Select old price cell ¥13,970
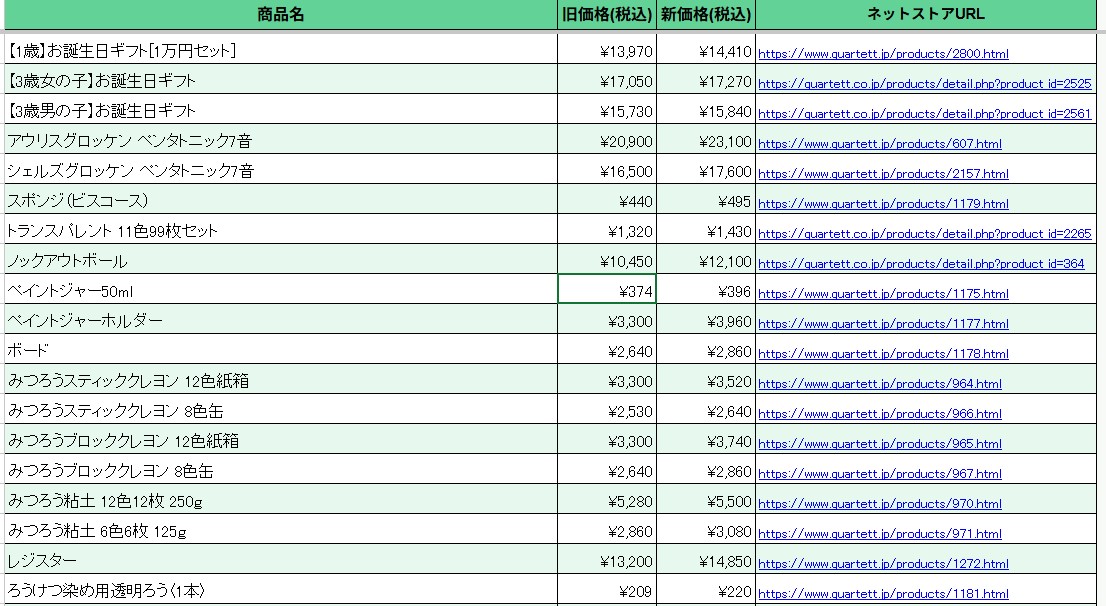 [607, 50]
